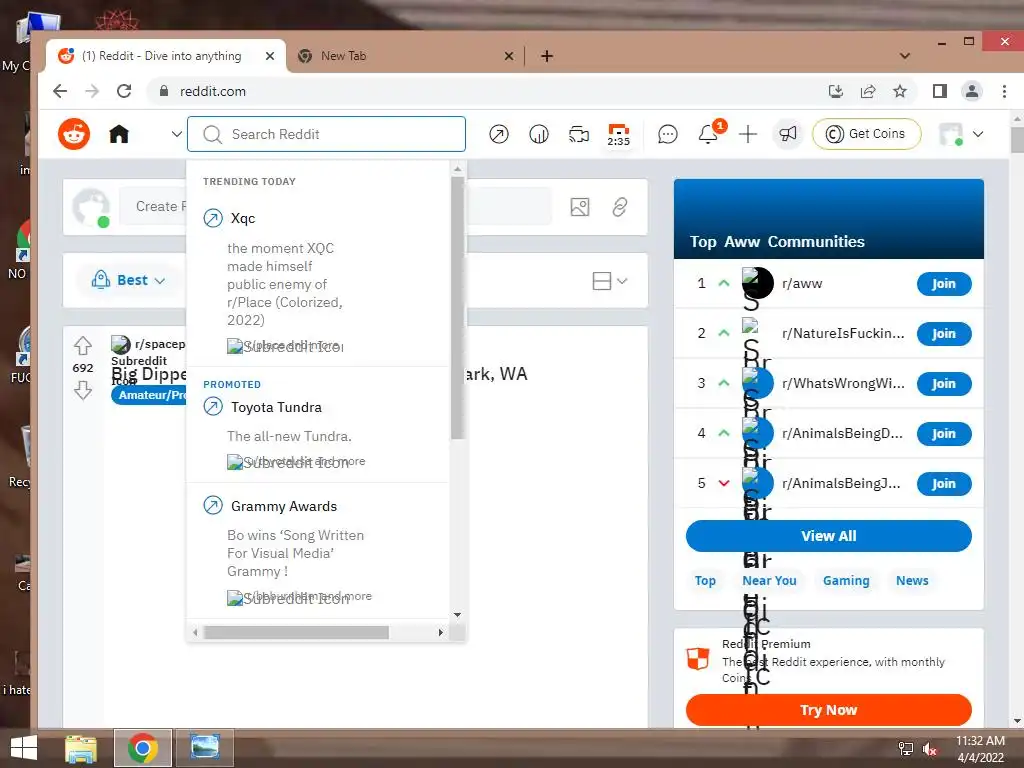Toggle the Chrome side panel
Viewport: 1024px width, 768px height.
[940, 91]
